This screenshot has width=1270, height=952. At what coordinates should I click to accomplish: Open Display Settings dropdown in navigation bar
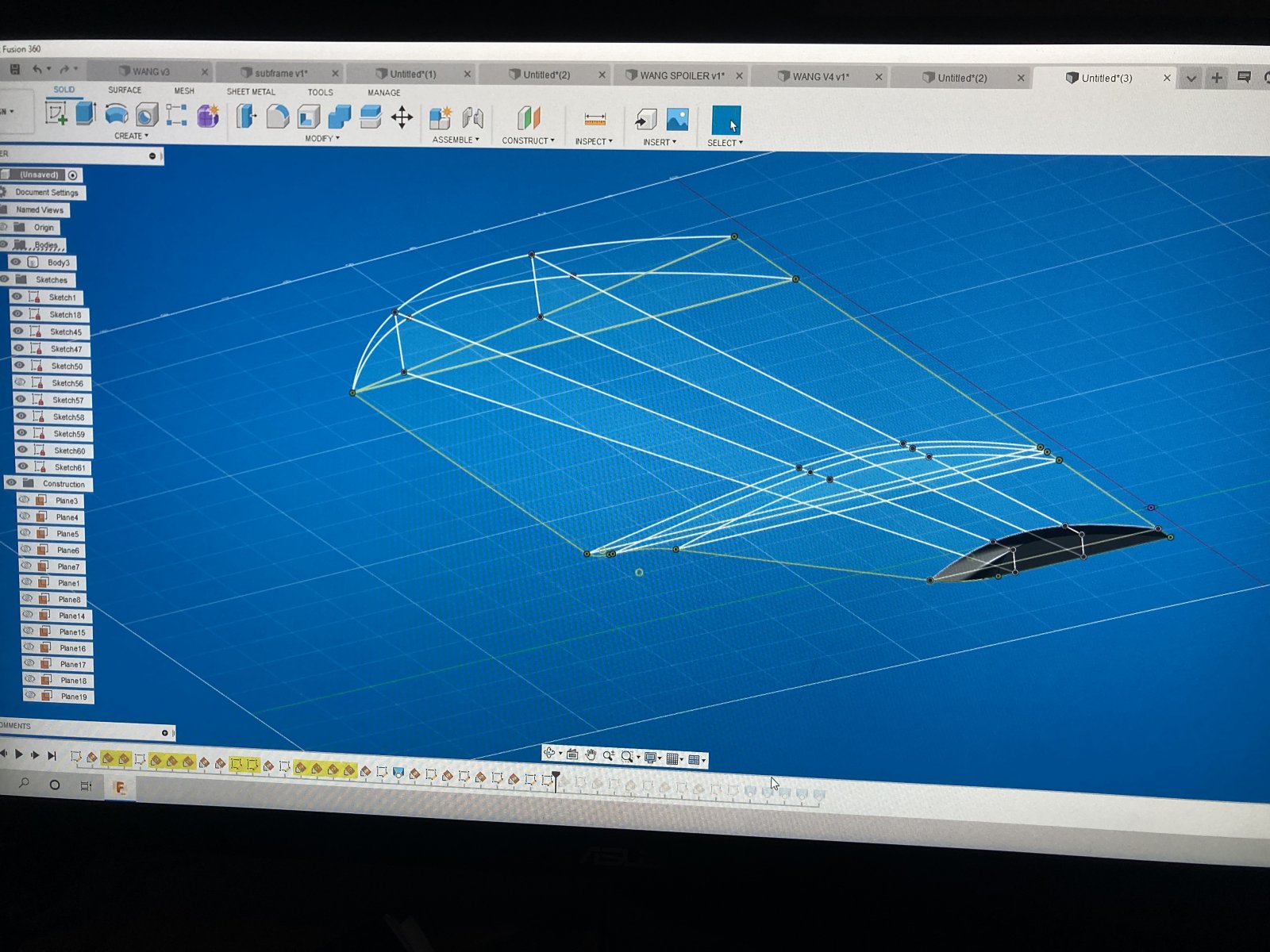pos(653,758)
